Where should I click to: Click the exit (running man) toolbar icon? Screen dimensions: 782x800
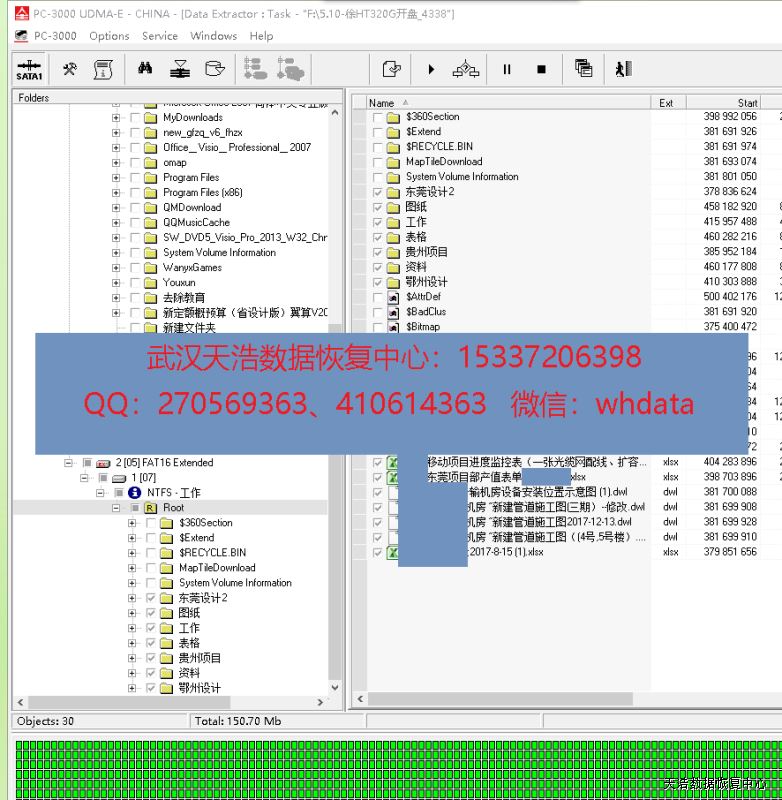tap(624, 69)
